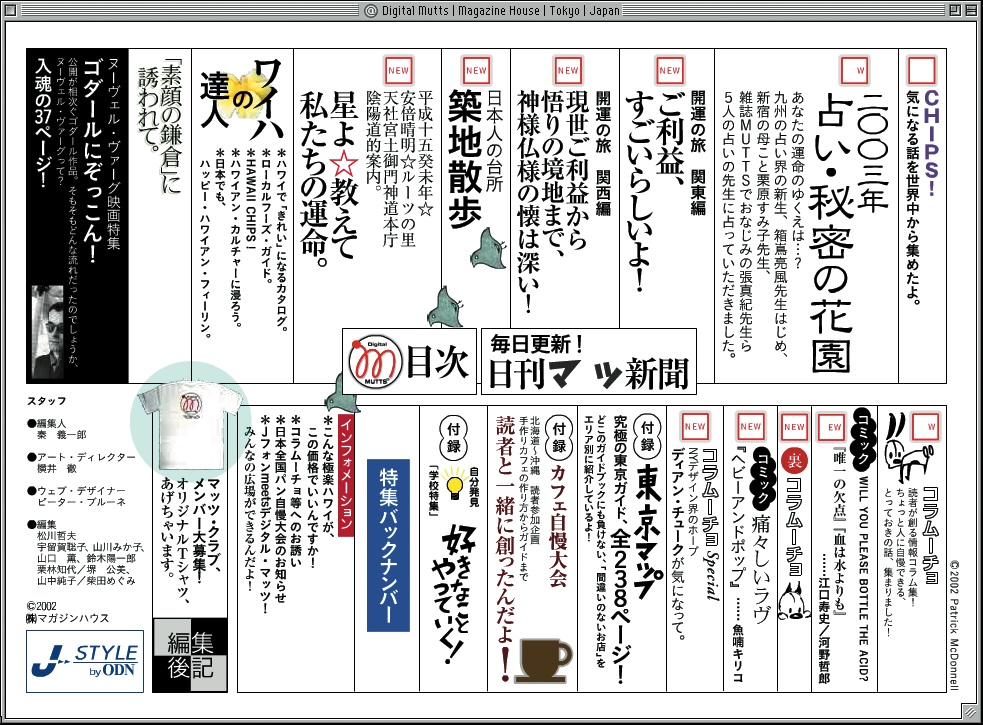
Task: Click the brown coffee cup icon
Action: (x=543, y=660)
